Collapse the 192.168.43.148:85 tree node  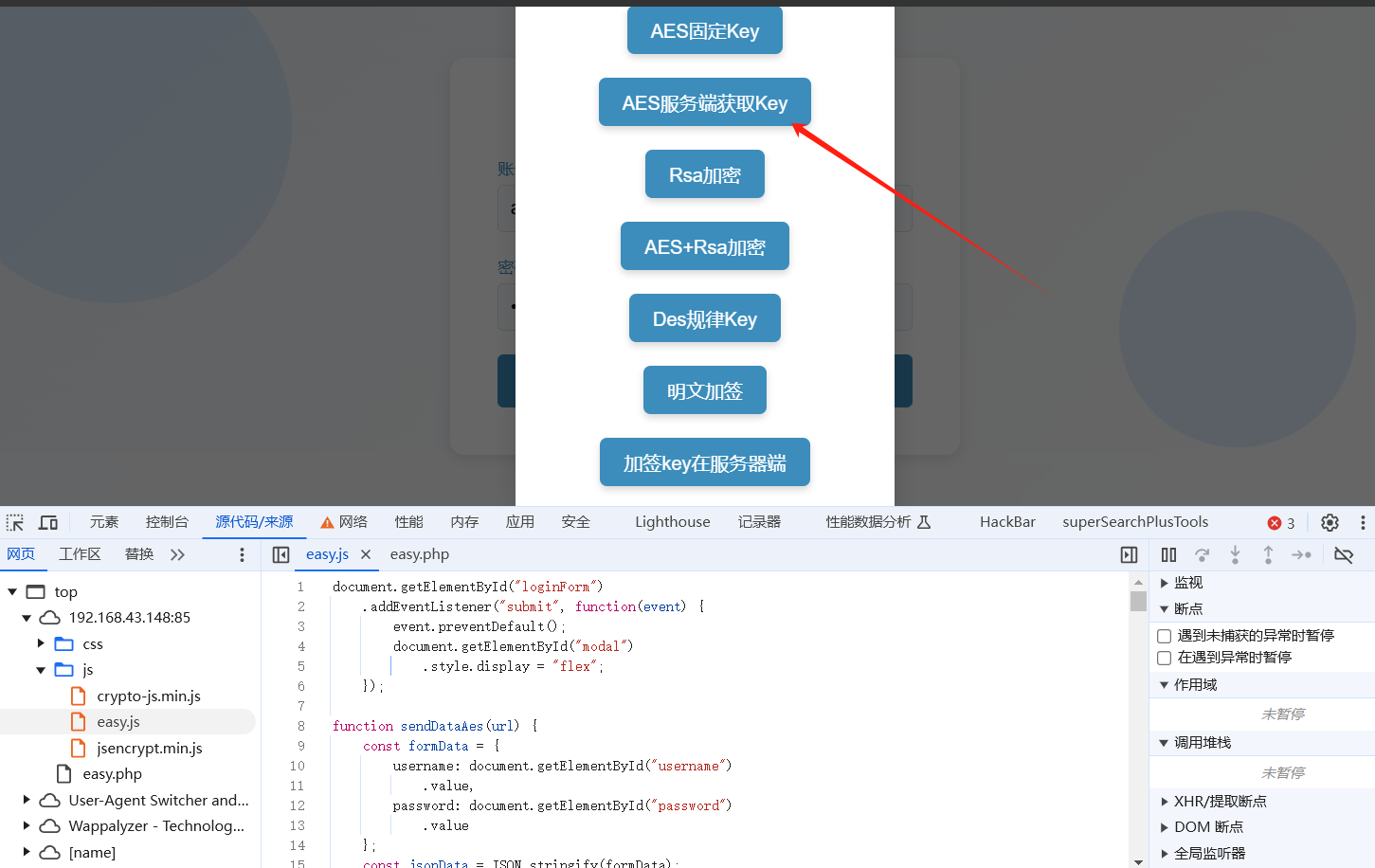(x=27, y=618)
